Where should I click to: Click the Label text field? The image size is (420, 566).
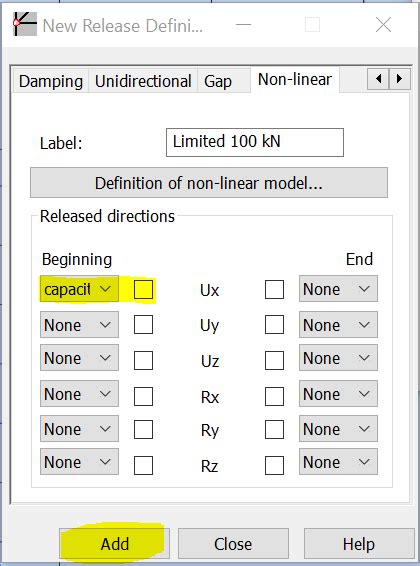click(x=255, y=142)
